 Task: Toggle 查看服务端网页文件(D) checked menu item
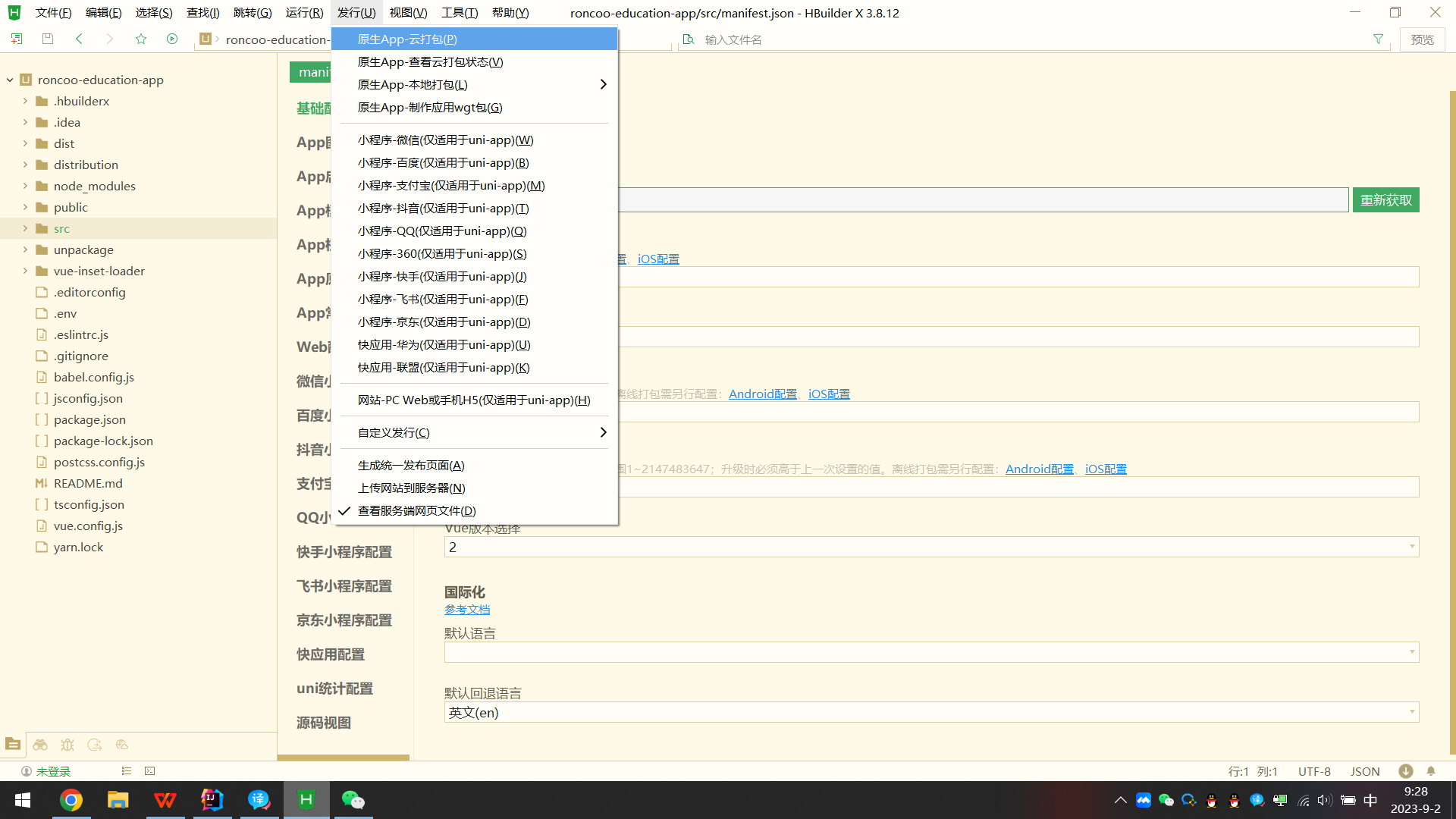point(475,511)
